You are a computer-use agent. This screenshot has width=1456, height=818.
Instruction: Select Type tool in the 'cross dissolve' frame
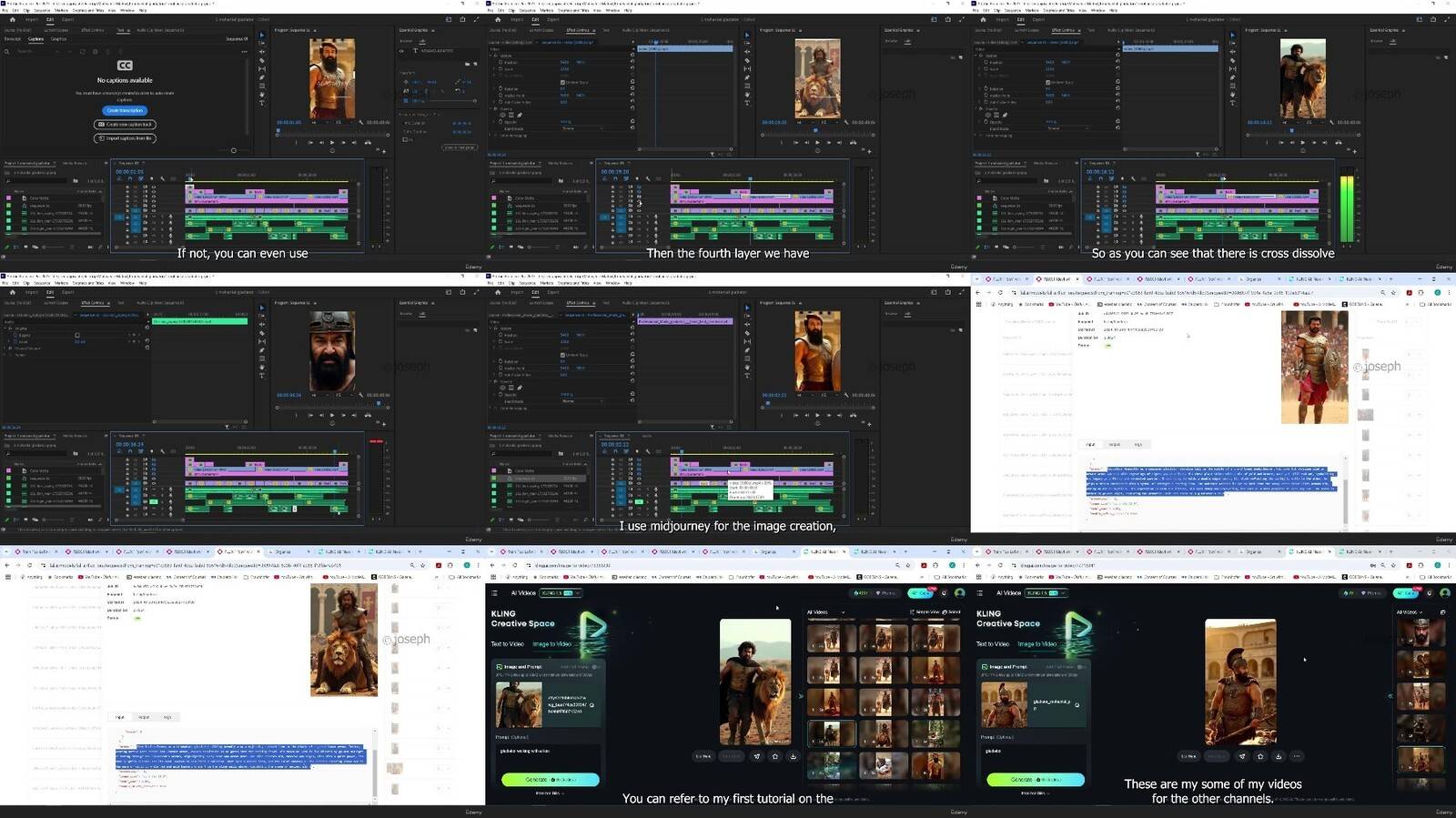click(1233, 103)
